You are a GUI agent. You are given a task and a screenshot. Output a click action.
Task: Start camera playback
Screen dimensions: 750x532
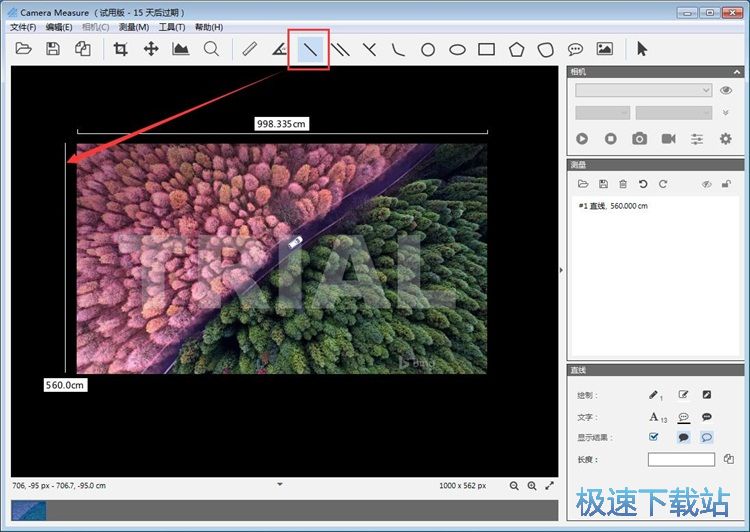[582, 139]
